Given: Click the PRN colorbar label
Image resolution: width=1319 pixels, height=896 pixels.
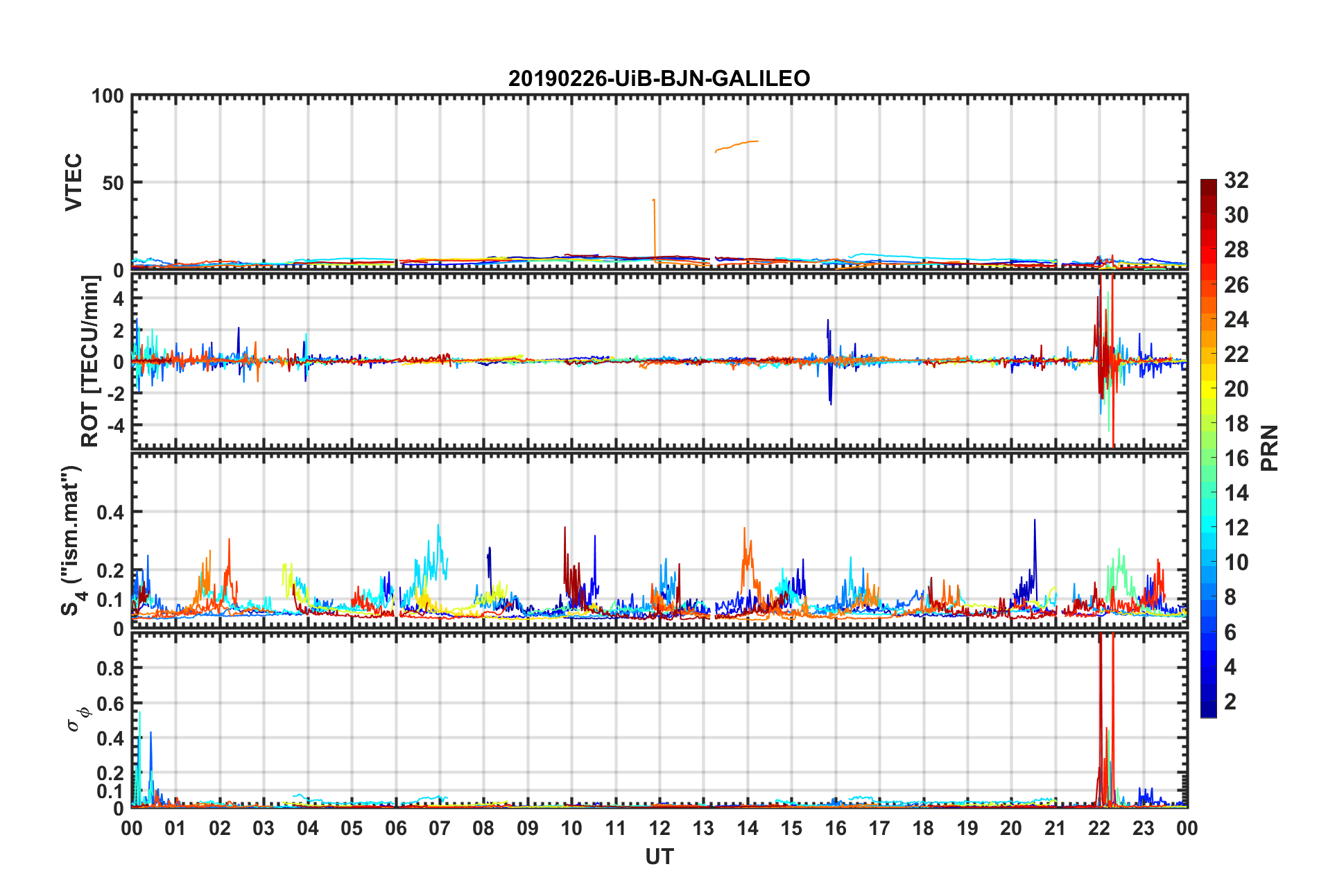Looking at the screenshot, I should pyautogui.click(x=1270, y=449).
